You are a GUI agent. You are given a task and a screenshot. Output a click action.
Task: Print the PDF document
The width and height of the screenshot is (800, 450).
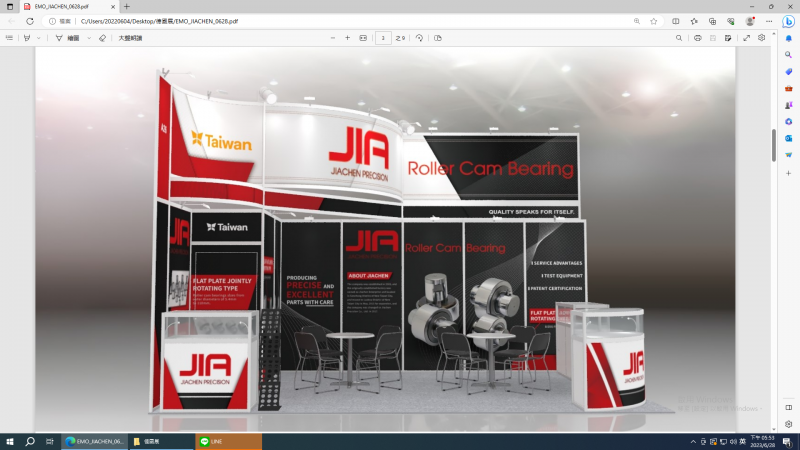click(x=697, y=38)
